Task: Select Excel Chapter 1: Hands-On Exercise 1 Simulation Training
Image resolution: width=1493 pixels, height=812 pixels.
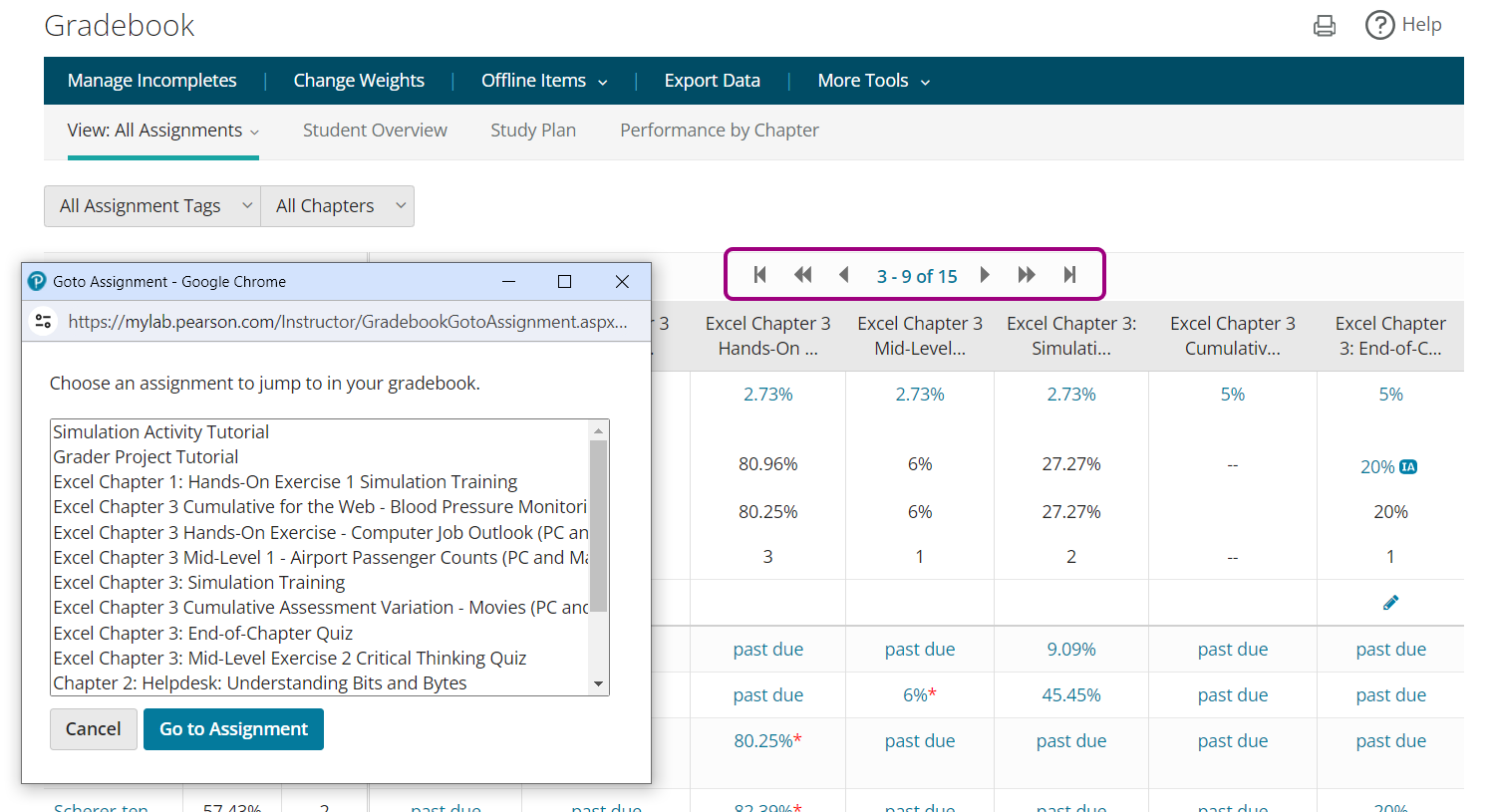Action: pos(320,482)
